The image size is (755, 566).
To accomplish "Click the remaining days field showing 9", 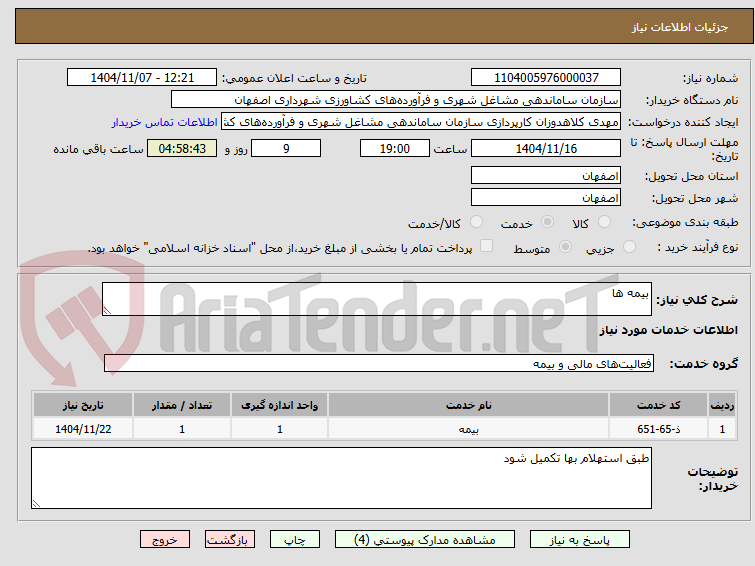I will [x=286, y=148].
